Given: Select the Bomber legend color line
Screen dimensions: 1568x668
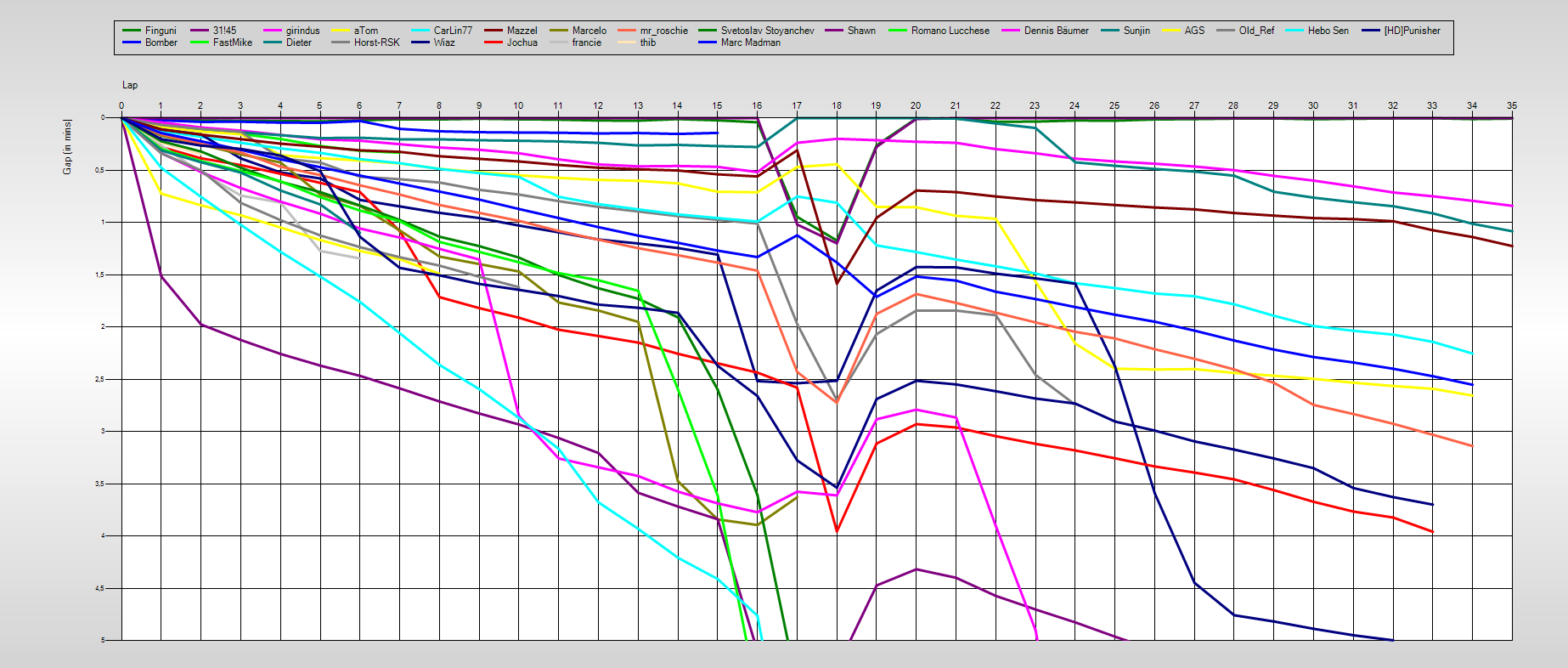Looking at the screenshot, I should [x=132, y=42].
